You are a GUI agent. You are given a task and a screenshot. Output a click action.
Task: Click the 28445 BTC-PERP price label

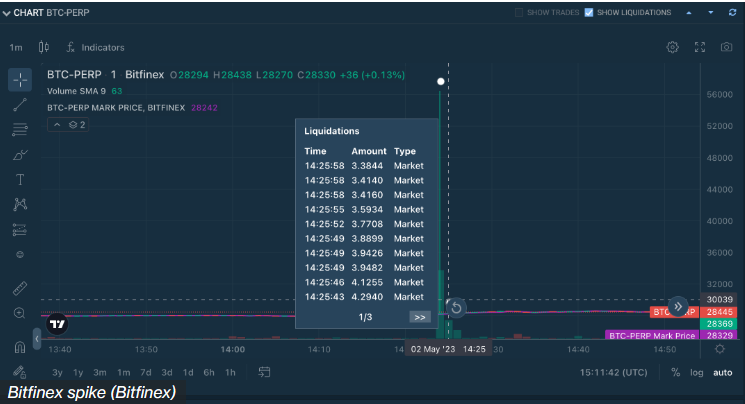point(719,312)
